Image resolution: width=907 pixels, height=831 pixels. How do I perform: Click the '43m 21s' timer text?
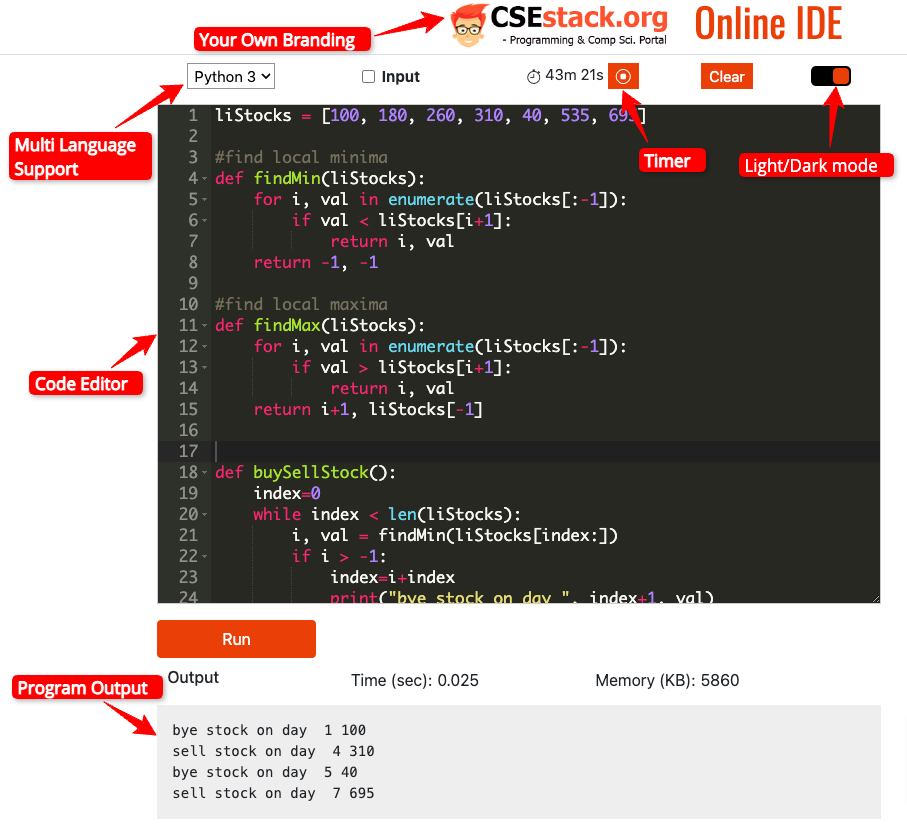point(574,75)
